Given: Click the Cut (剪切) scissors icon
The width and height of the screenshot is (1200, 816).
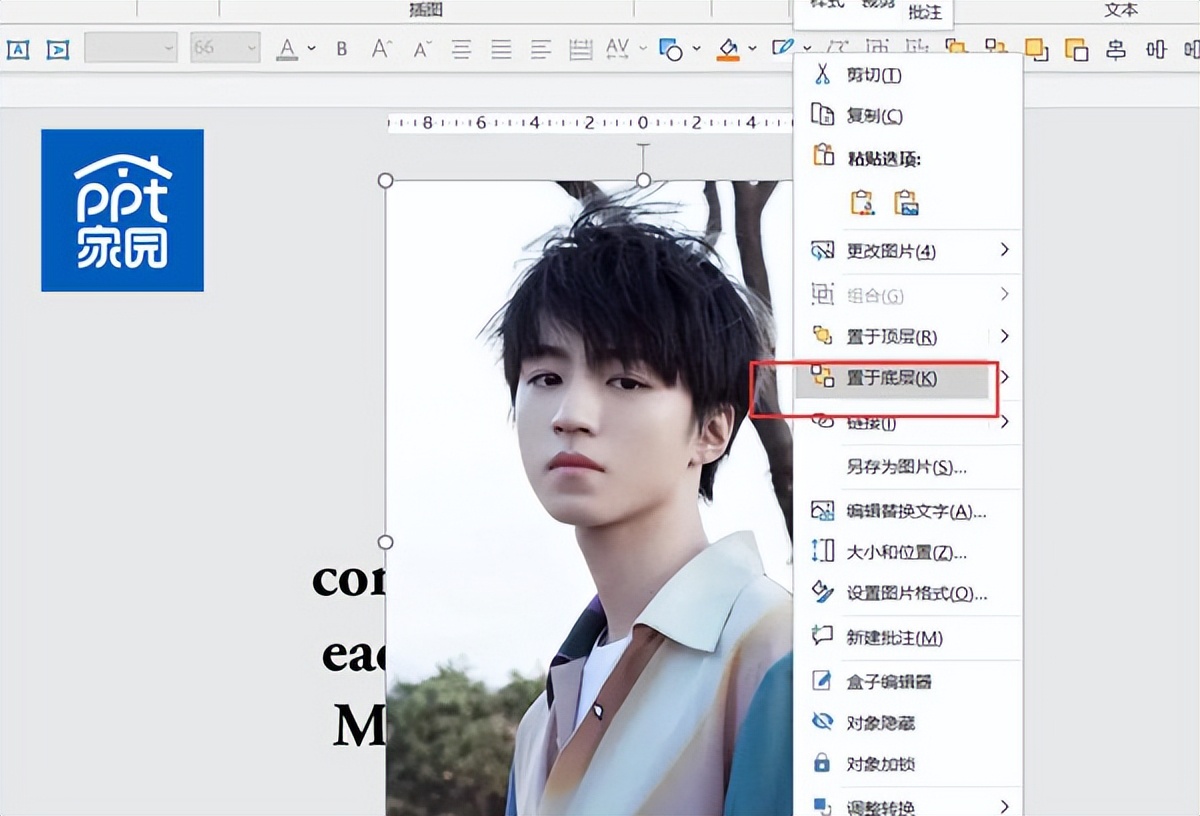Looking at the screenshot, I should (x=822, y=74).
